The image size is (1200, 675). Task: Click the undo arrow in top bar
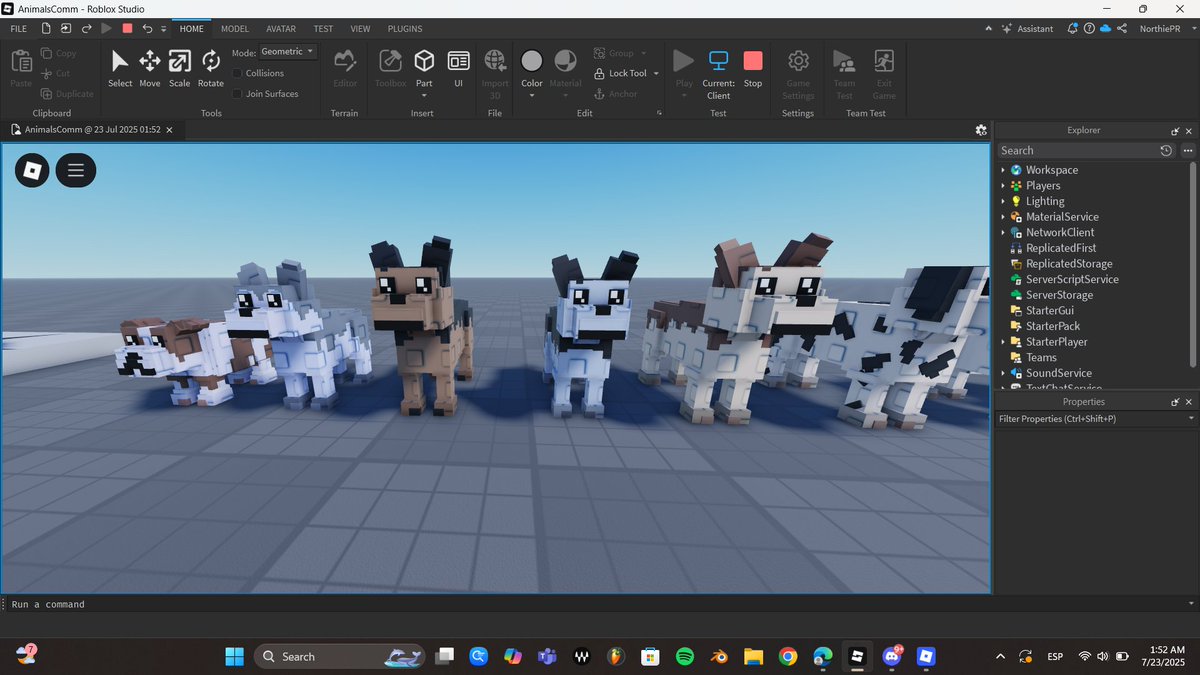tap(147, 29)
